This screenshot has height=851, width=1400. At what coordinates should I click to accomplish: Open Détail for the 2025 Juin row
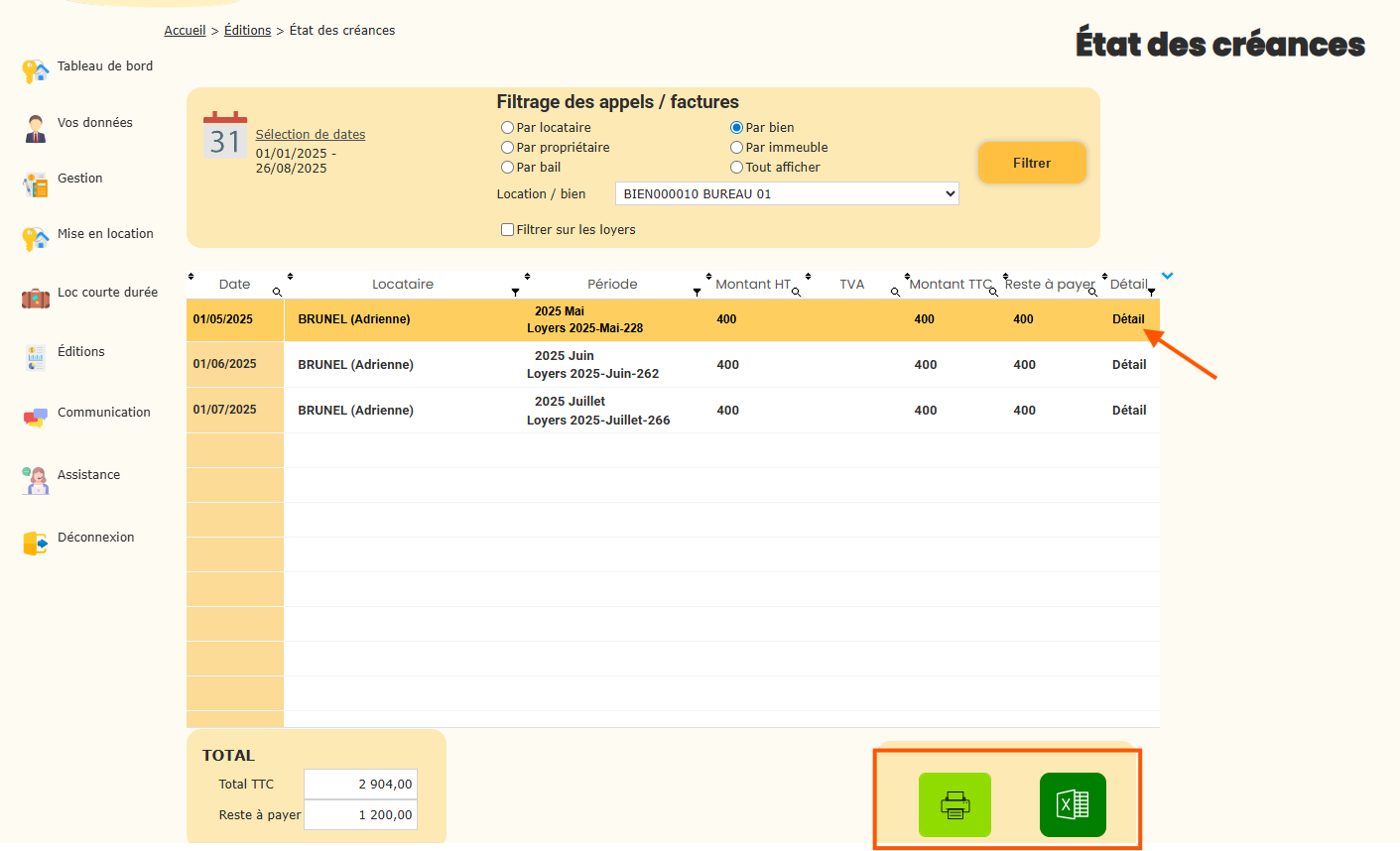coord(1128,365)
